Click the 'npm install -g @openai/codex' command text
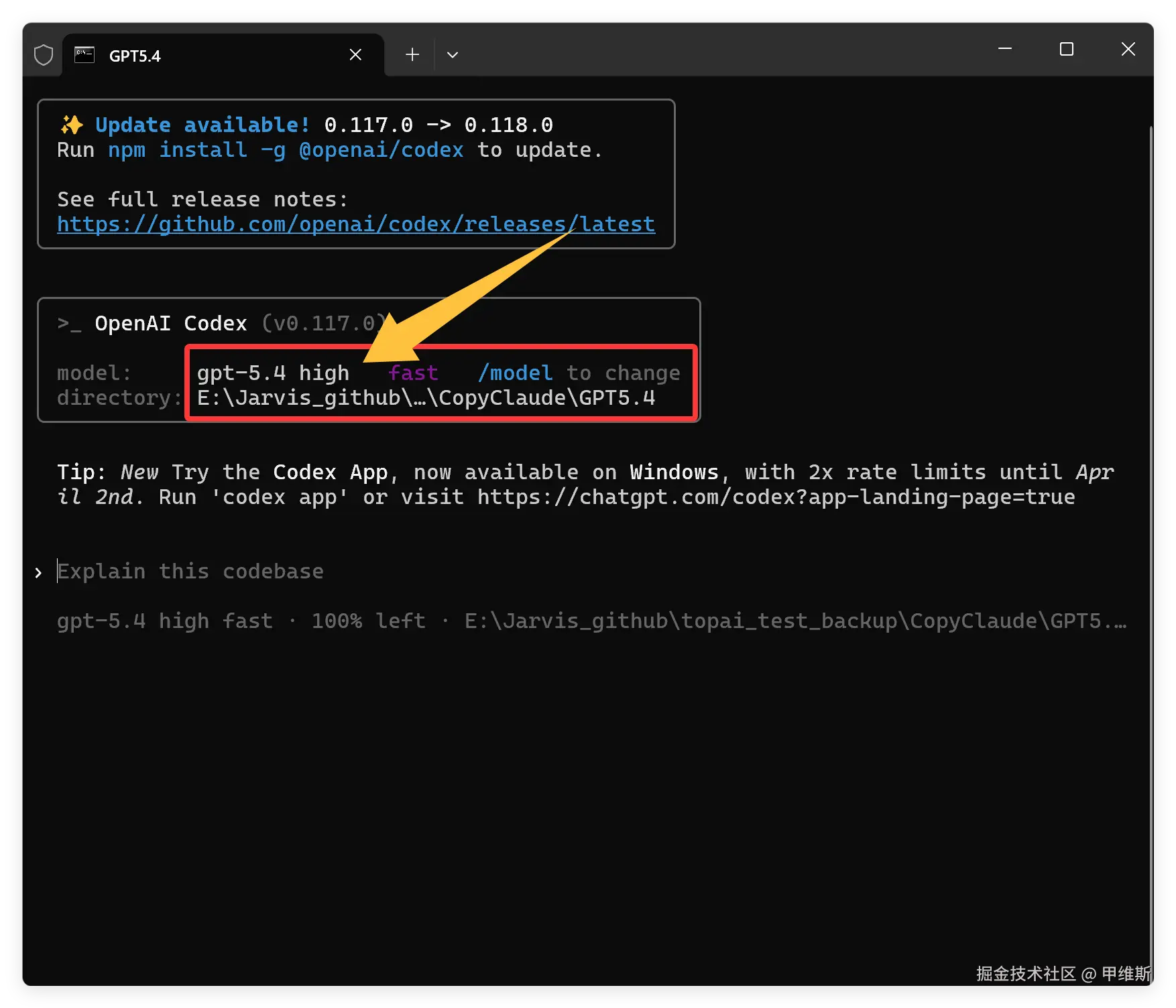 click(x=286, y=150)
